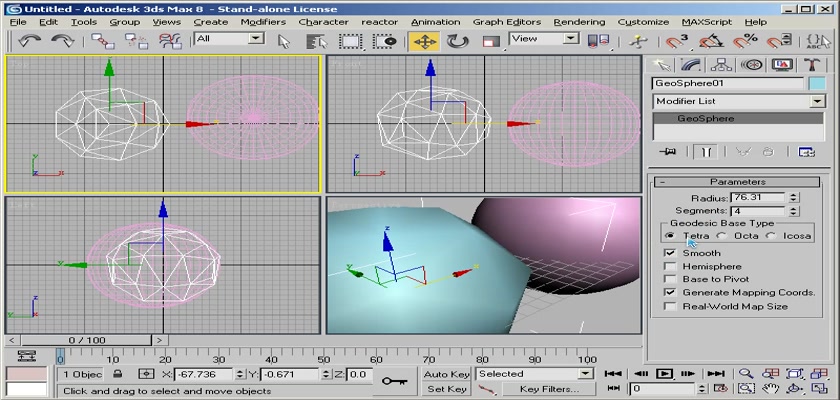Viewport: 840px width, 400px height.
Task: Click the X coordinate spinner arrows
Action: click(239, 374)
